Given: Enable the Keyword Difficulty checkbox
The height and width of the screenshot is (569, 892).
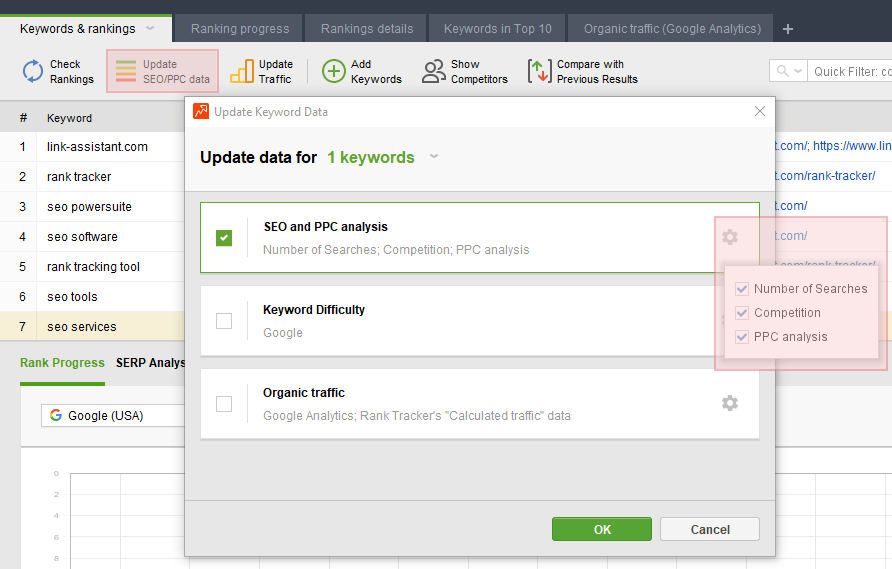Looking at the screenshot, I should pos(224,321).
